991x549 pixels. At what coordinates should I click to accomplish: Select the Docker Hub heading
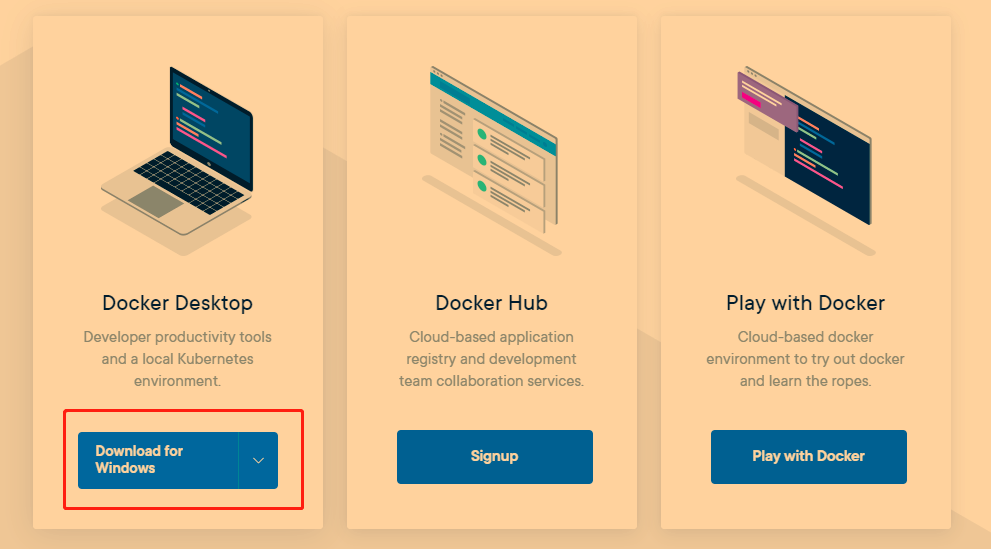(491, 303)
